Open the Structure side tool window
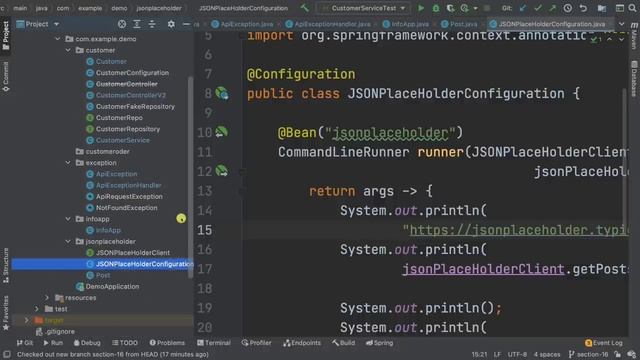 click(6, 265)
